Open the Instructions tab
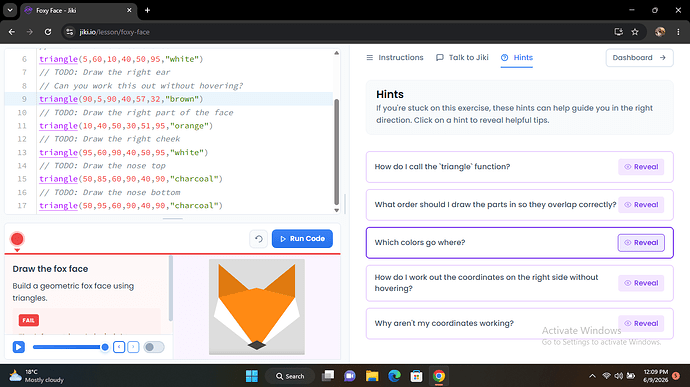Viewport: 690px width, 387px height. 395,58
